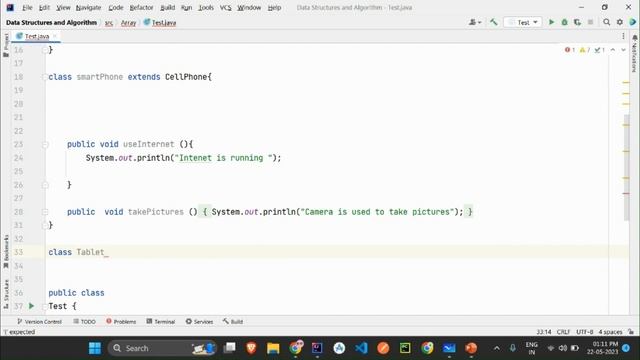Close the Test.java editor tab
This screenshot has height=360, width=640.
pos(55,36)
